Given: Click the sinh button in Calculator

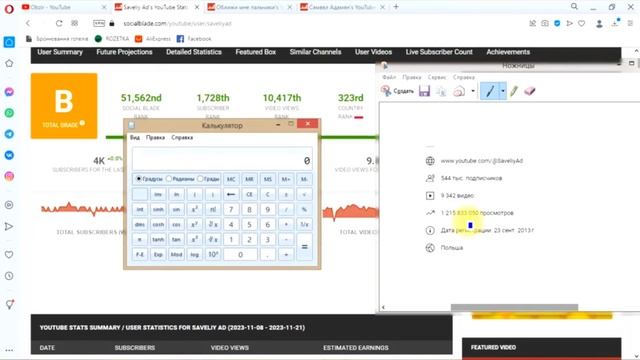Looking at the screenshot, I should tap(158, 209).
